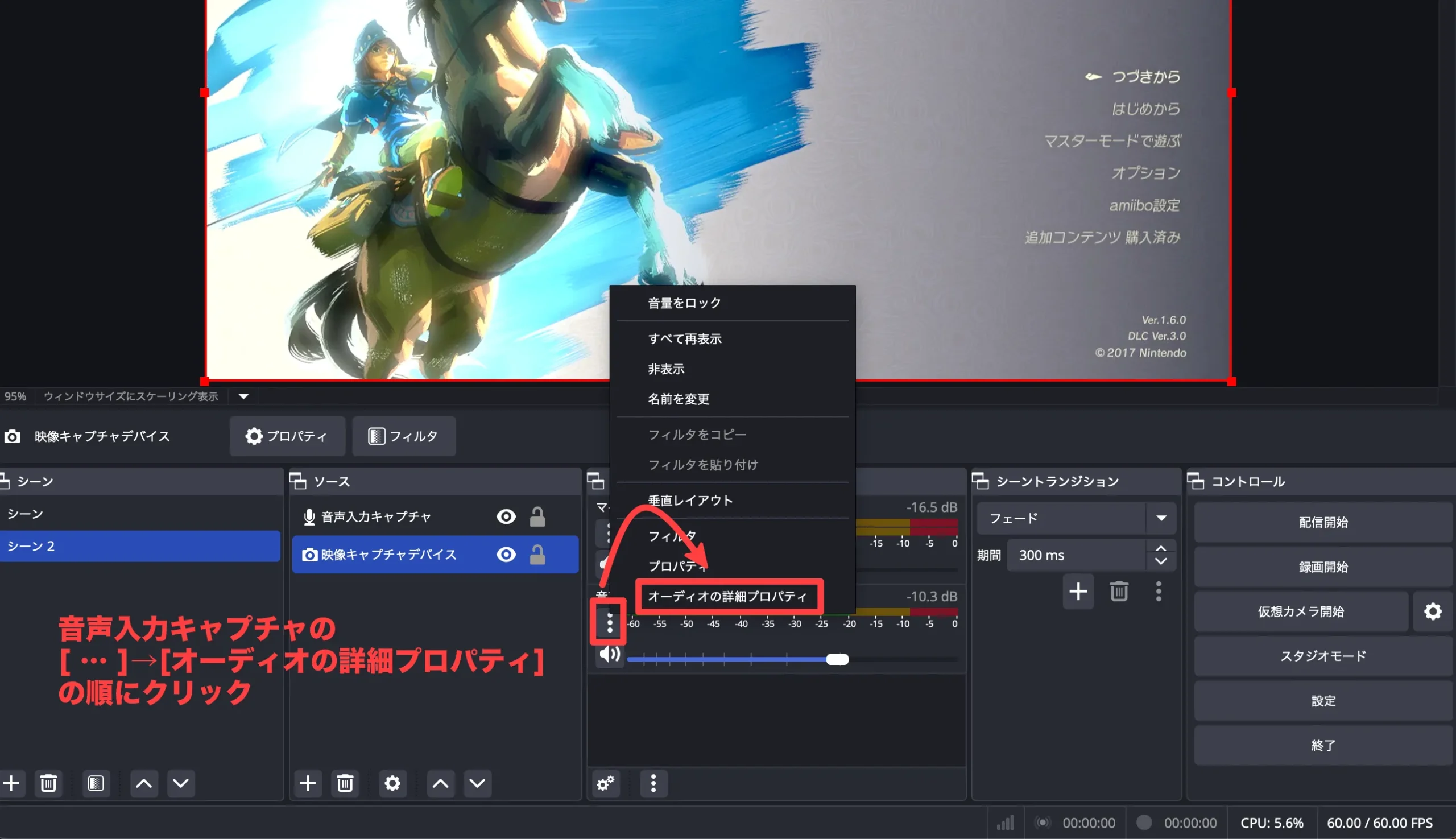The image size is (1456, 839).
Task: Remove selected source with trash icon
Action: pos(345,783)
